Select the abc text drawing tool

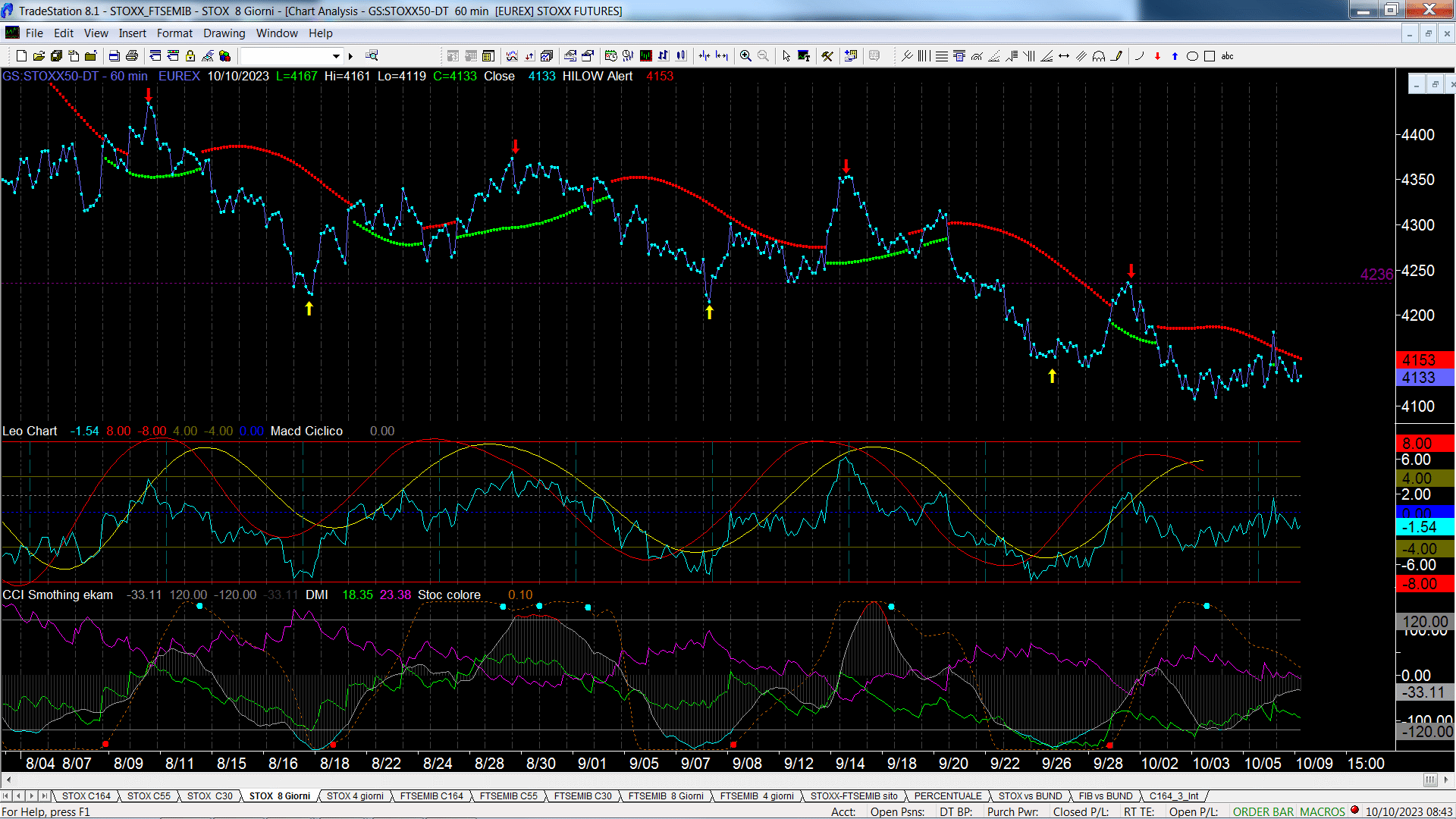point(1228,56)
